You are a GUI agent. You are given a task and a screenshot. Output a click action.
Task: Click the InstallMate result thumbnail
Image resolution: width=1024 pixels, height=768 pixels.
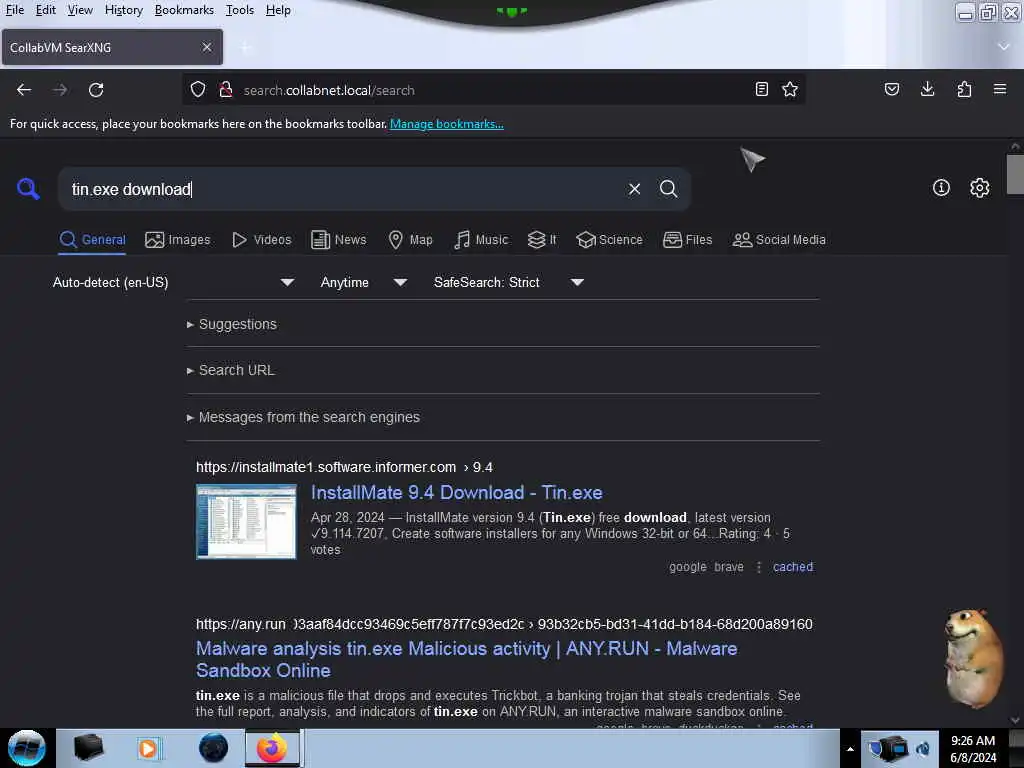pyautogui.click(x=246, y=521)
